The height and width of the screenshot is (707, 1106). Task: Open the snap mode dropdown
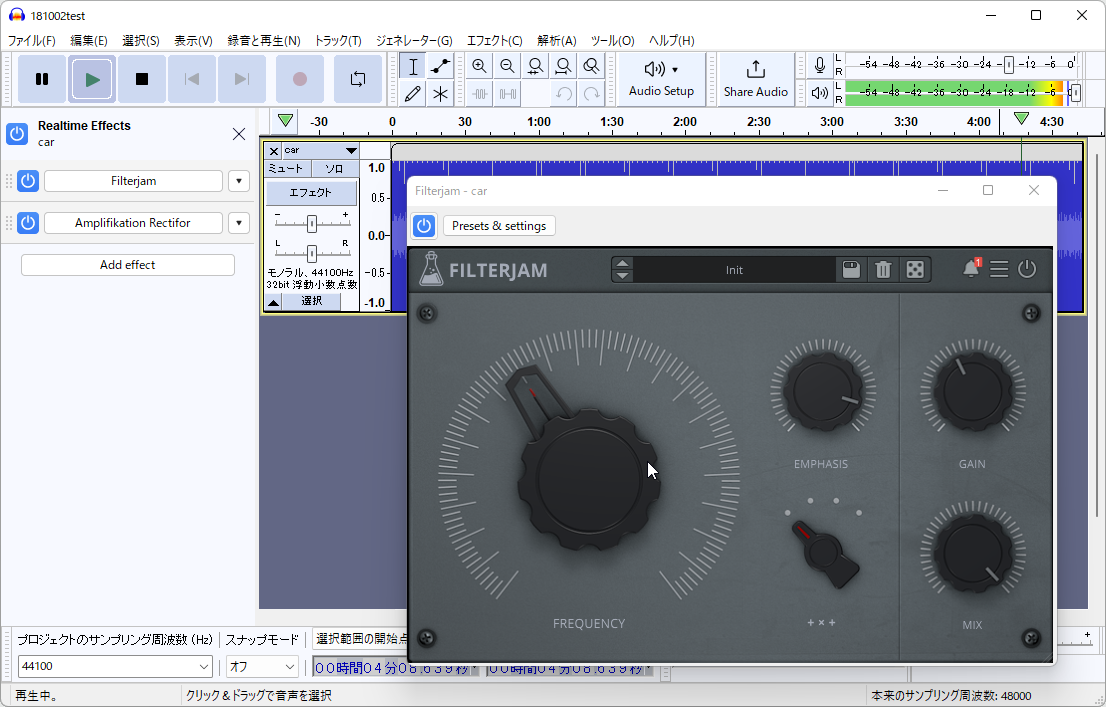pos(262,666)
